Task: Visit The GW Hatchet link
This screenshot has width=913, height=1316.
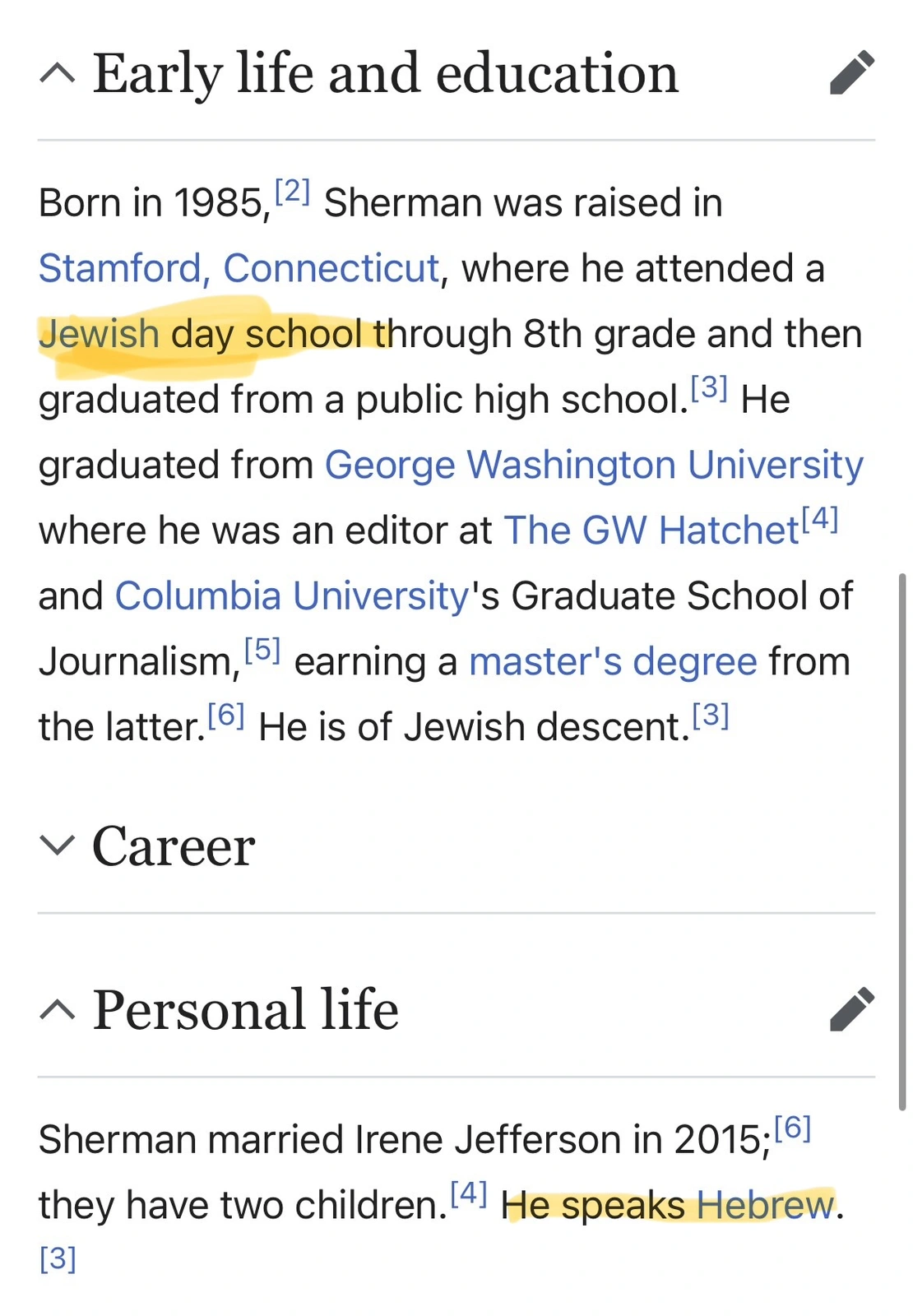Action: [x=651, y=531]
